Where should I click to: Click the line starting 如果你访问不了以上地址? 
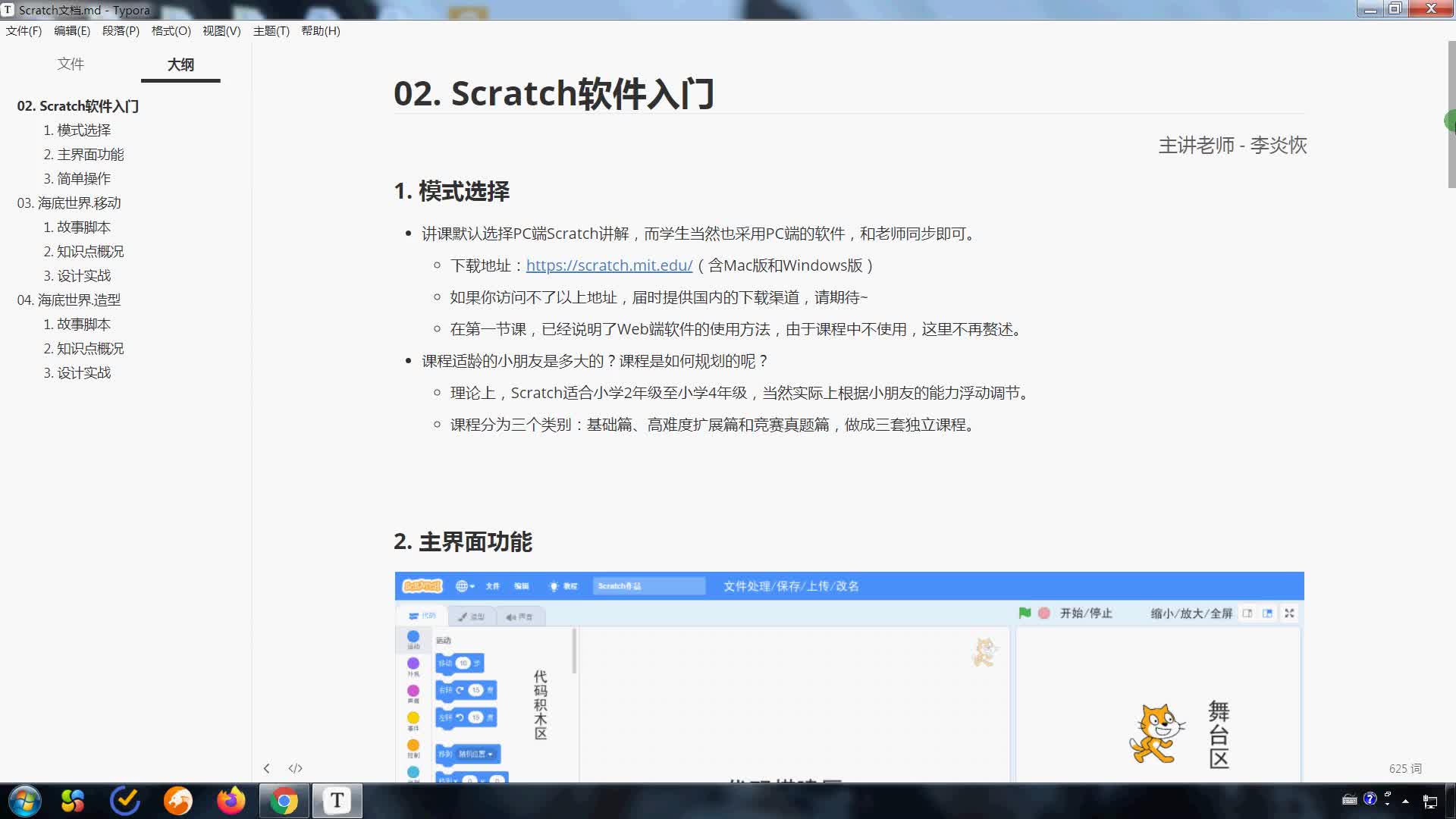[659, 297]
